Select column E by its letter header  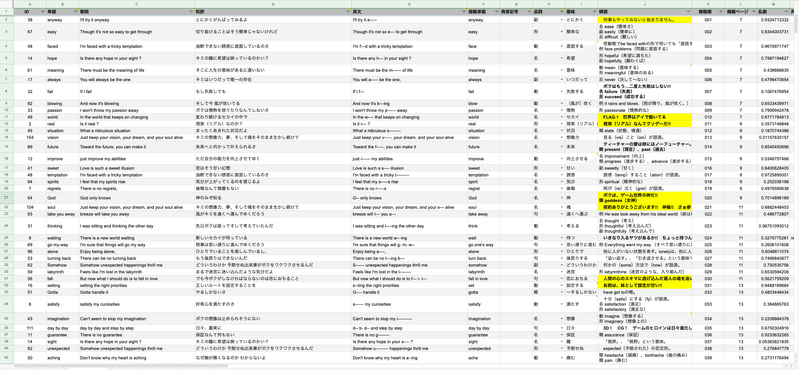(409, 4)
